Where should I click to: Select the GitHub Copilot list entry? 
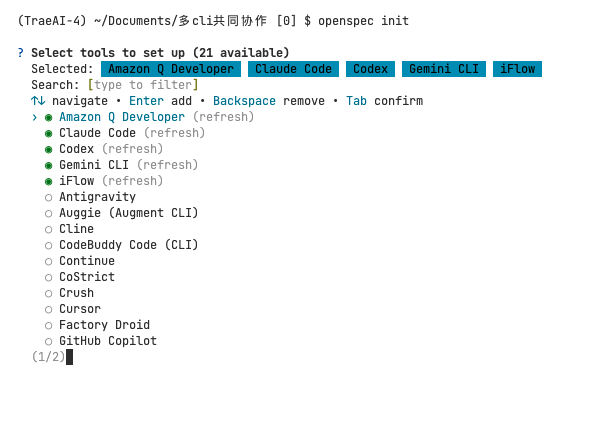click(x=107, y=341)
